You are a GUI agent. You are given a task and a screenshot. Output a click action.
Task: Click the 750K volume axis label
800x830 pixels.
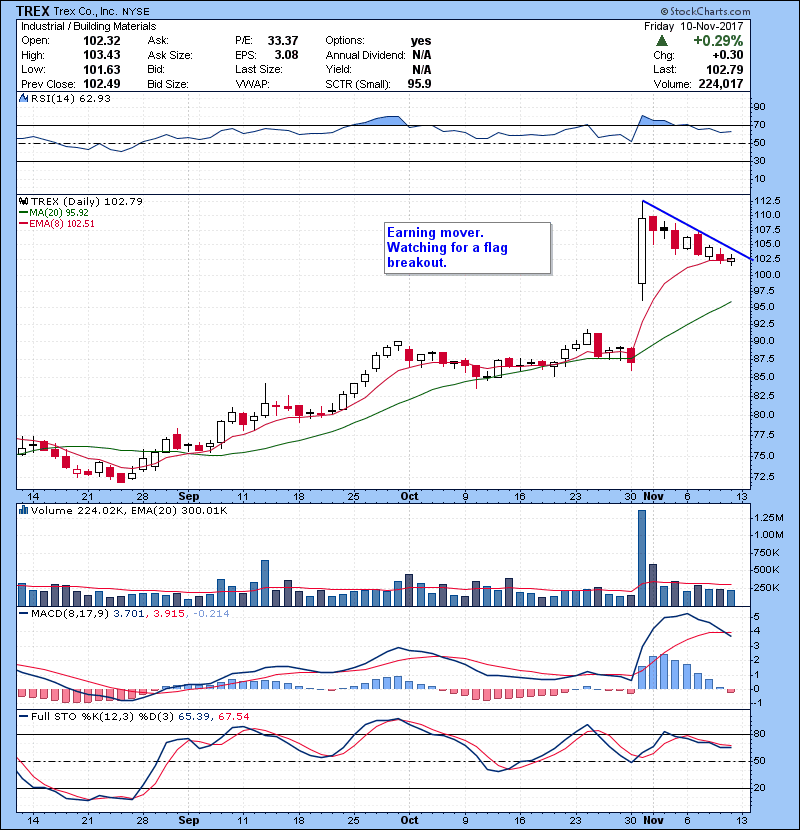point(767,553)
